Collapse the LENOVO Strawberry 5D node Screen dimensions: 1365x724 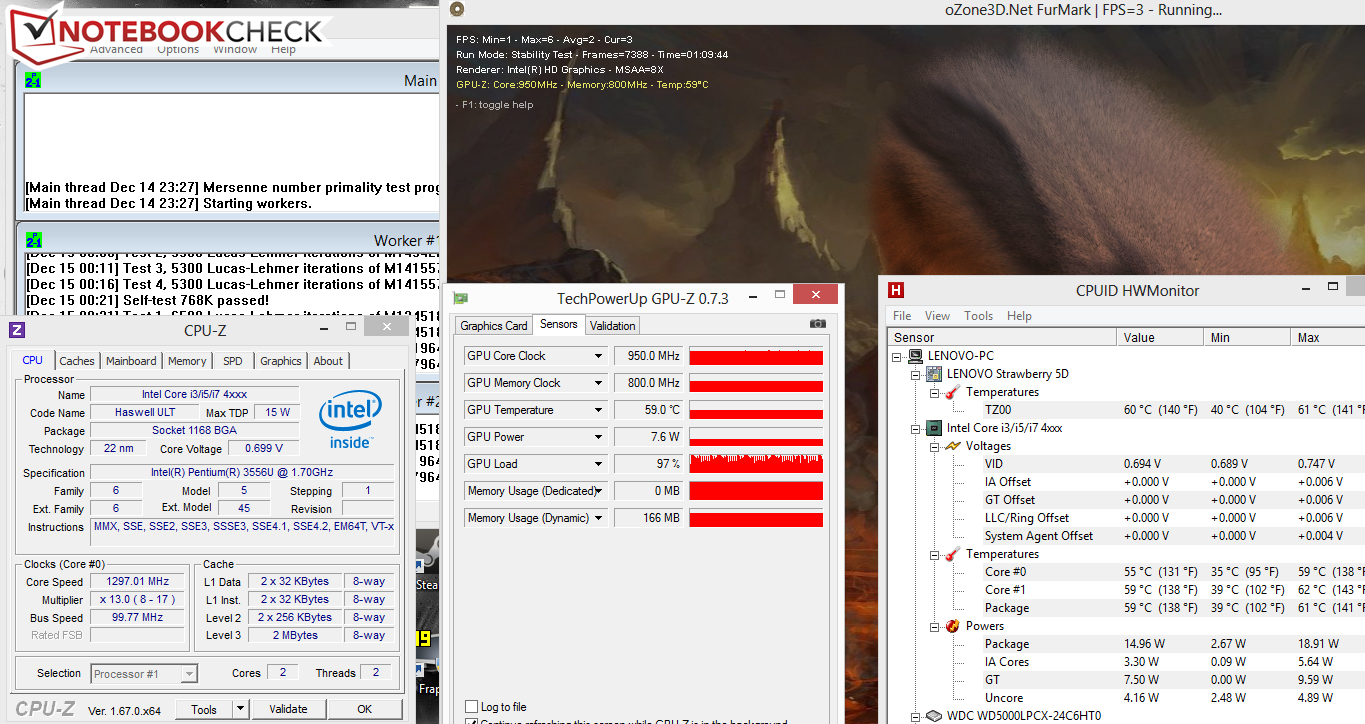(x=916, y=374)
